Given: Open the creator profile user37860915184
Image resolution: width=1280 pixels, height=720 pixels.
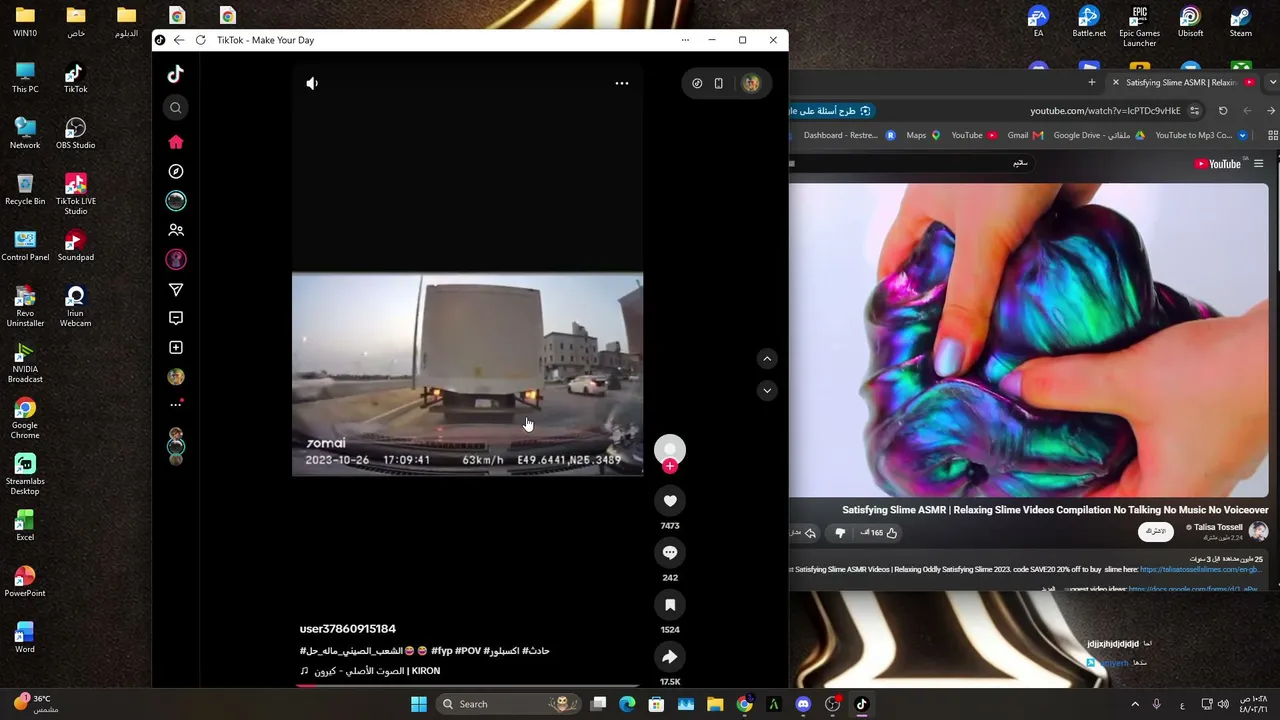Looking at the screenshot, I should point(348,629).
